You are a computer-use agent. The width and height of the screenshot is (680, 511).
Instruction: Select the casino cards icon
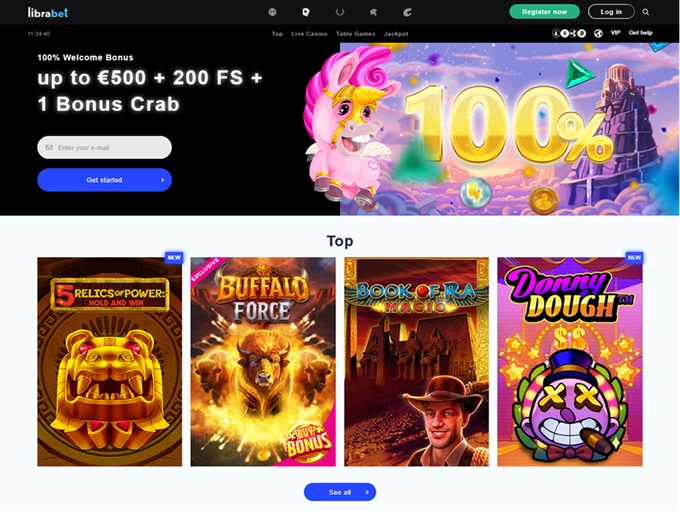[306, 12]
